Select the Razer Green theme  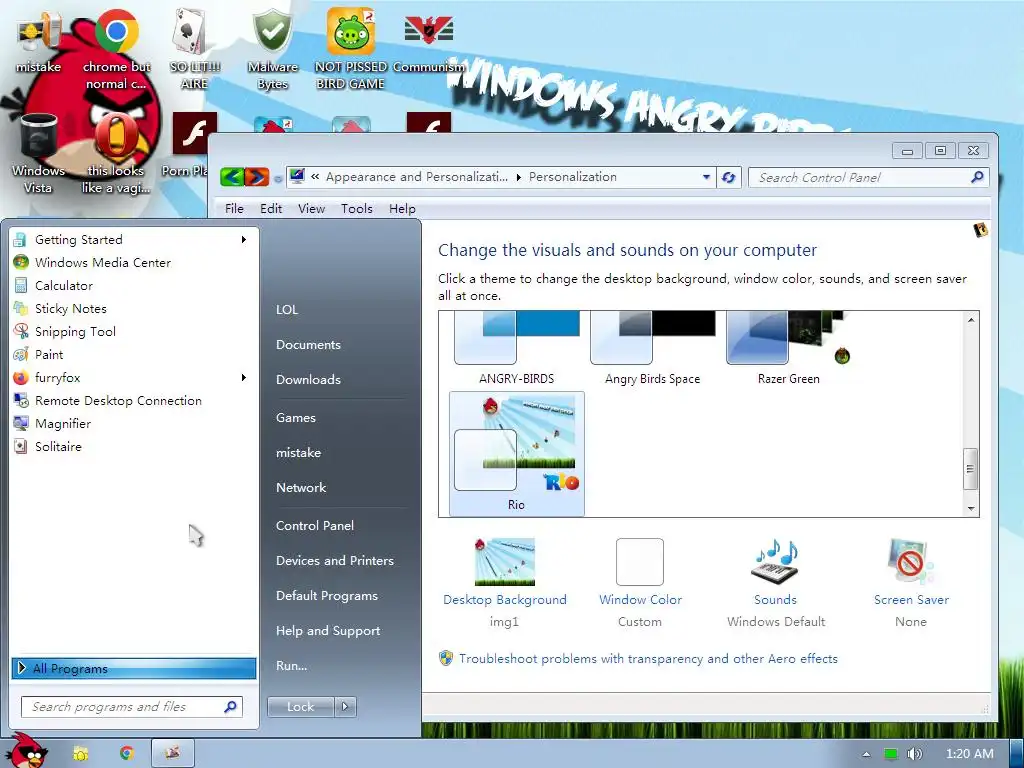[x=788, y=349]
